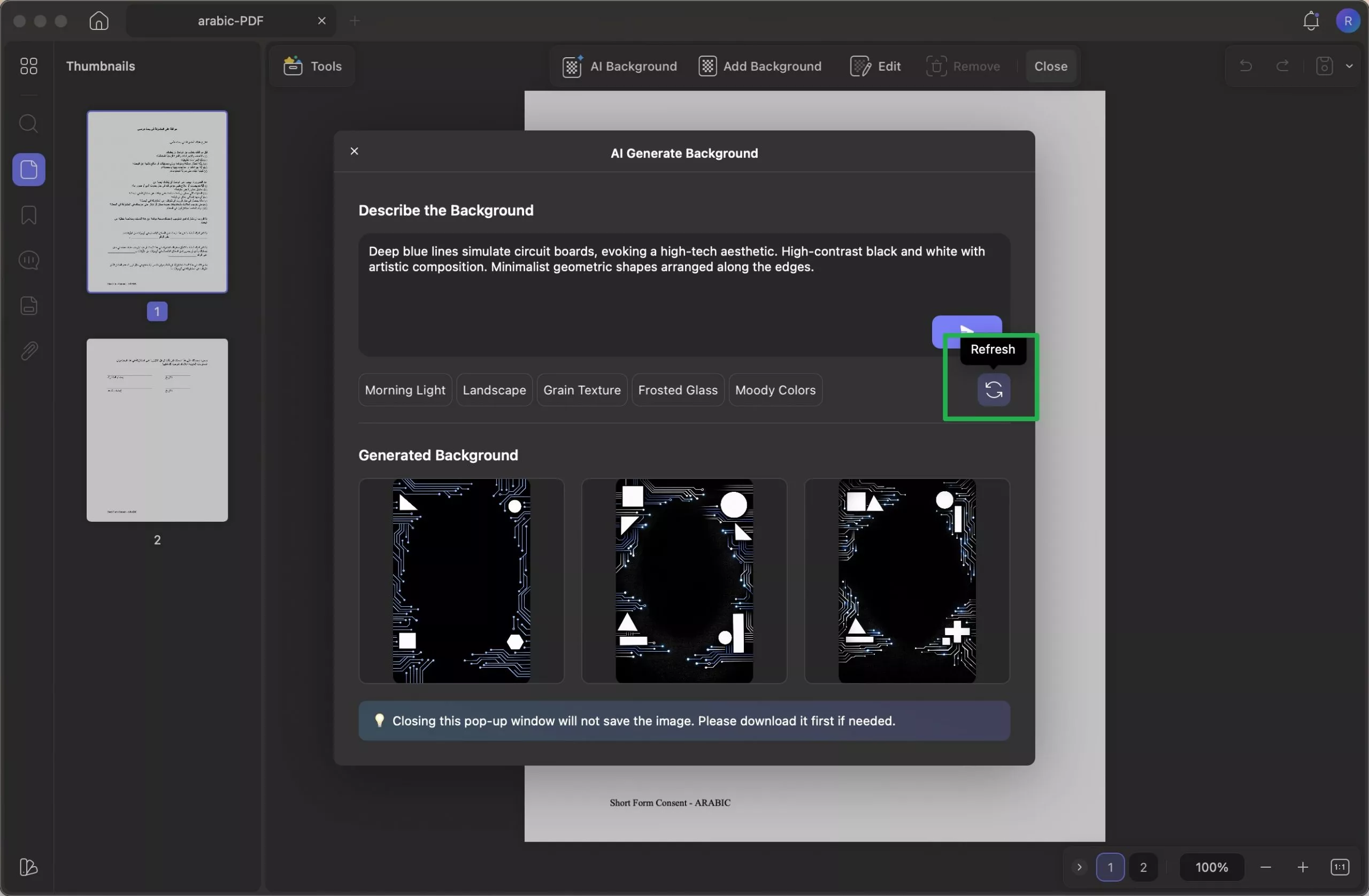Expand the page navigation chevron
This screenshot has height=896, width=1369.
click(1079, 867)
